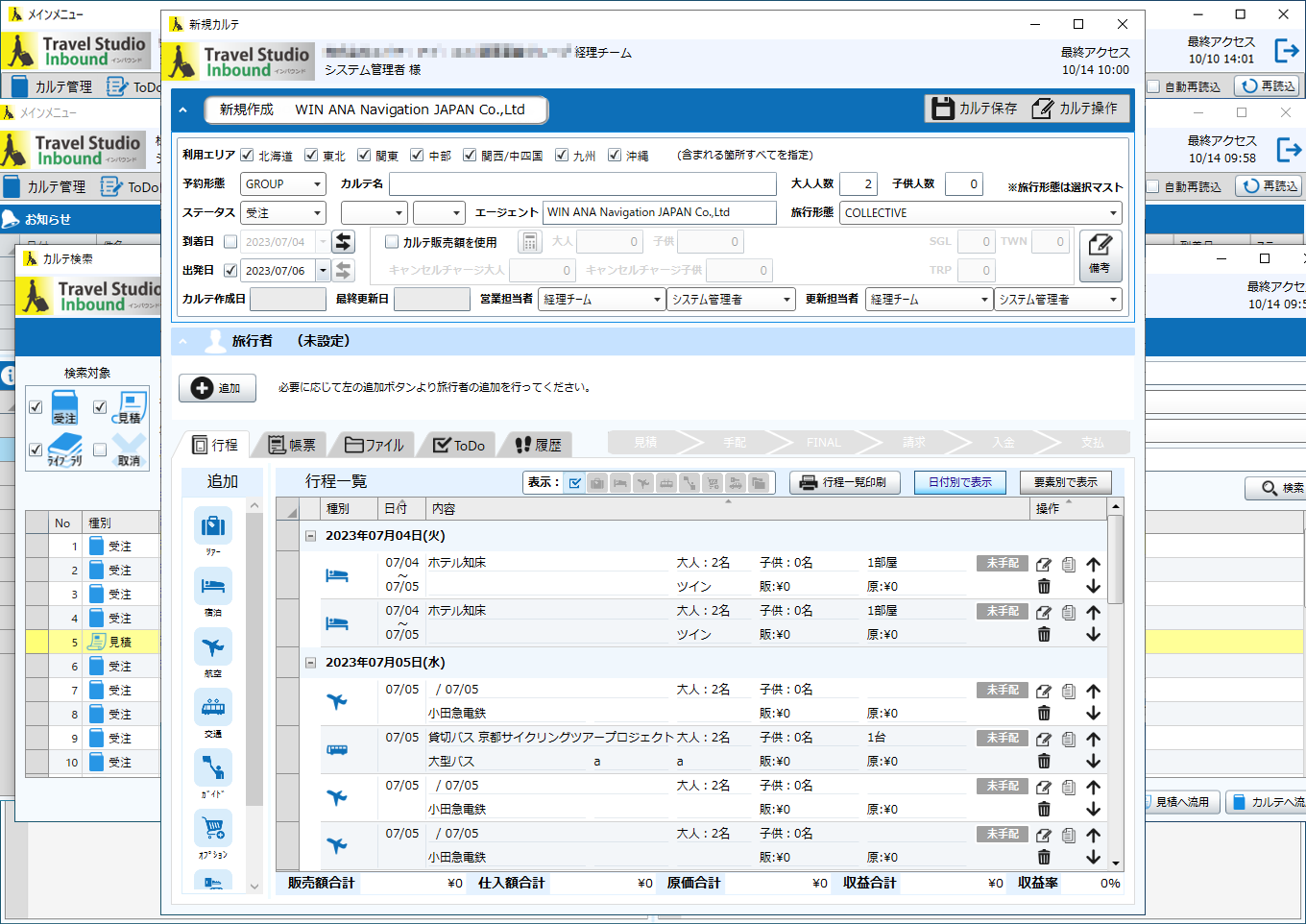Click the 追加 traveler button
Screen dimensions: 1306x924
coord(217,388)
